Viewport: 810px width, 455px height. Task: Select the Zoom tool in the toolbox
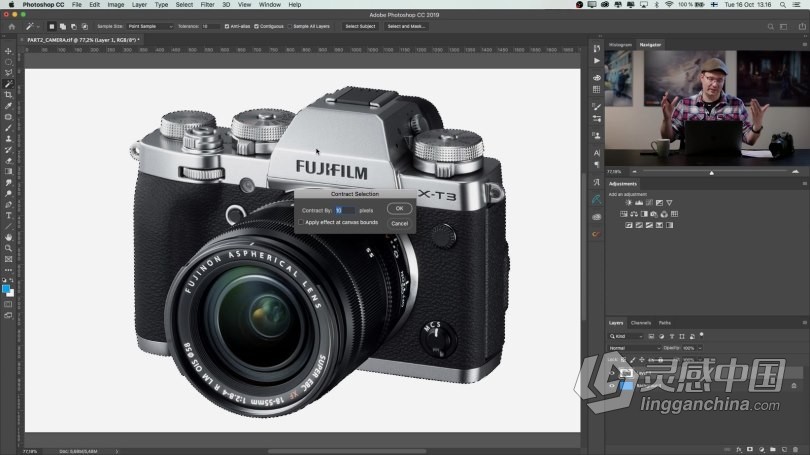pos(8,248)
